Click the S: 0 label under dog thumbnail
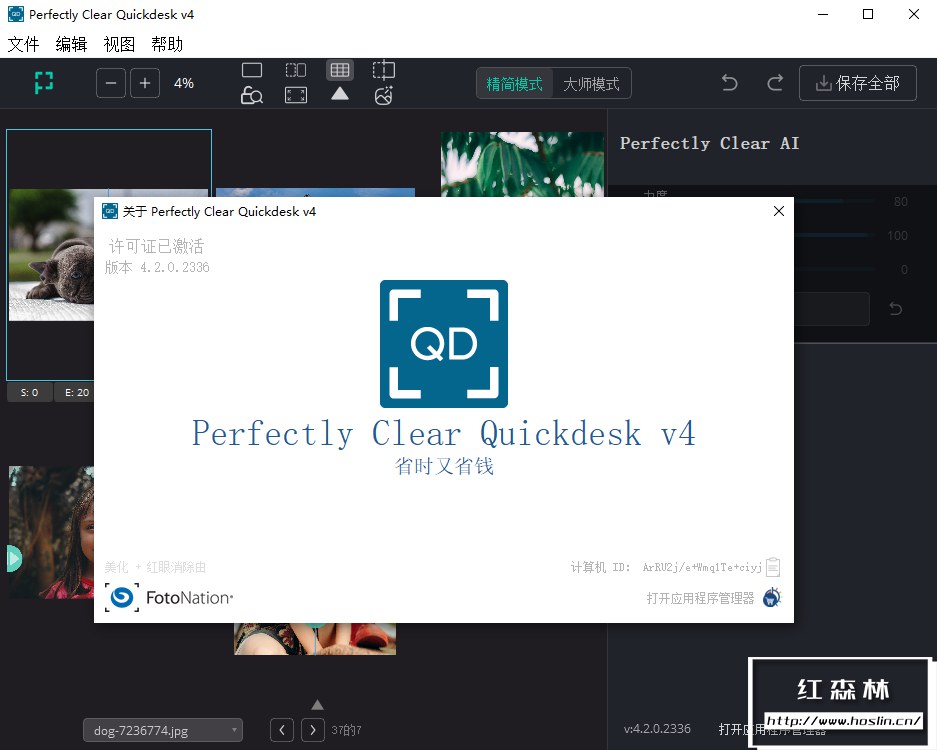This screenshot has height=750, width=937. point(29,393)
